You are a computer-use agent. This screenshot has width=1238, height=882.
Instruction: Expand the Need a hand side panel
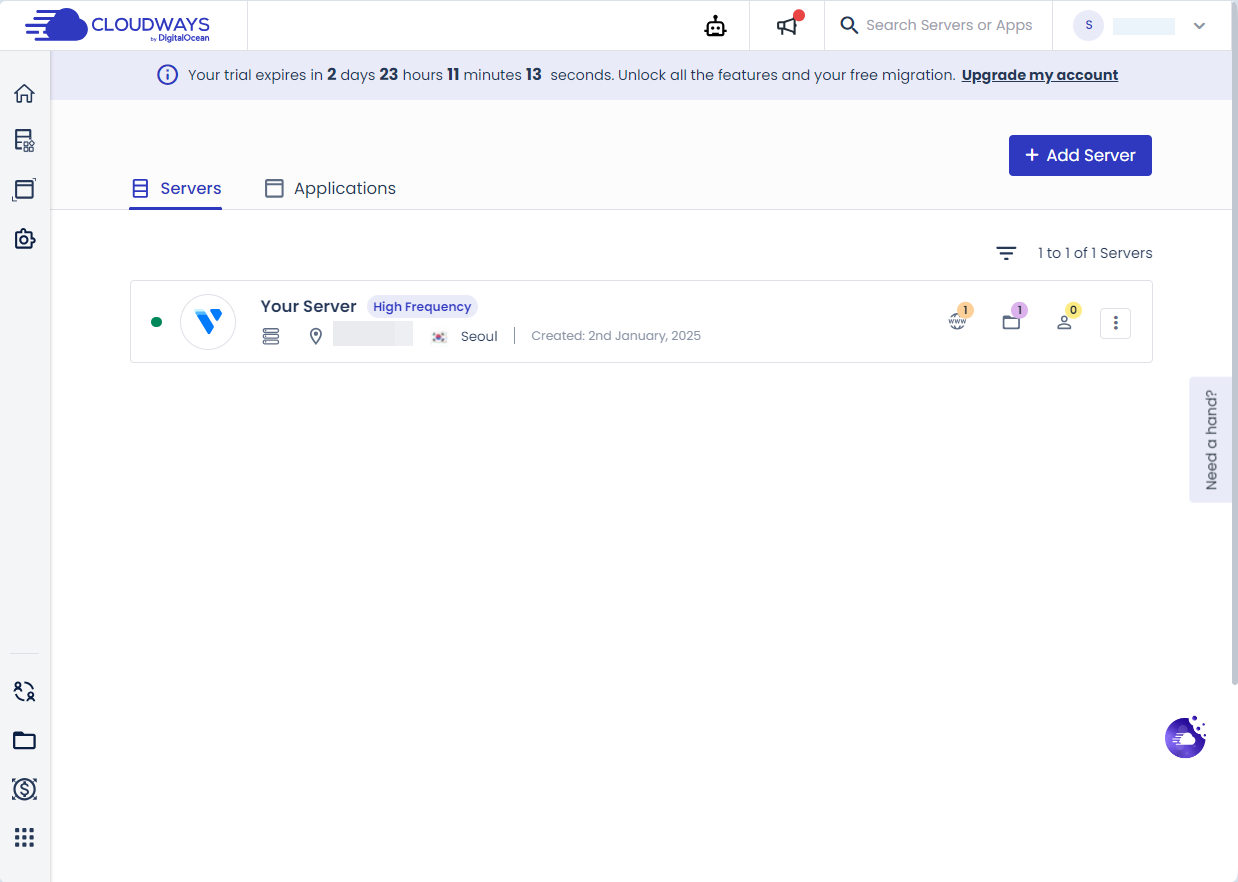pyautogui.click(x=1211, y=440)
